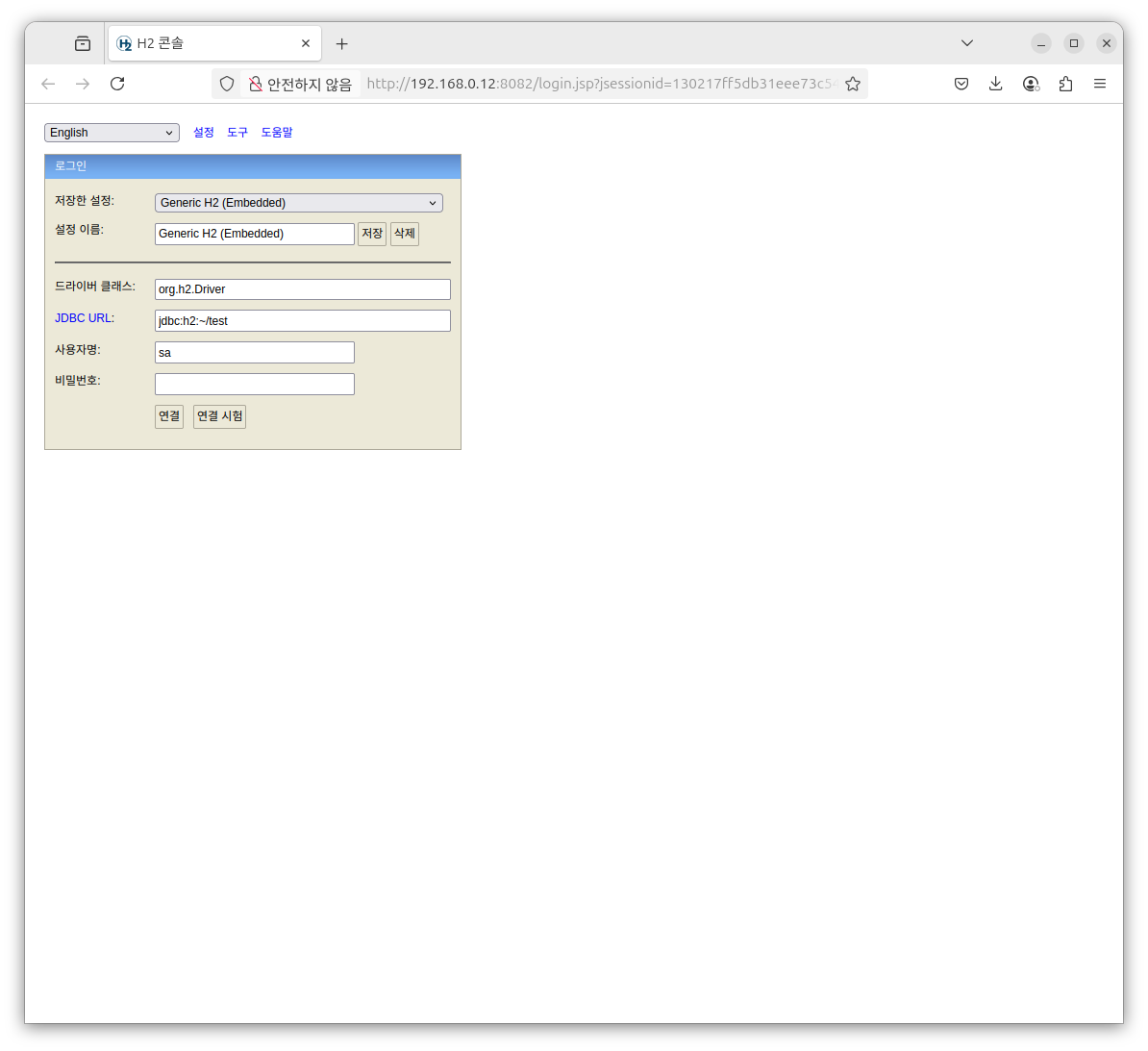The image size is (1148, 1051).
Task: Click the 연결 시험 button
Action: [x=219, y=416]
